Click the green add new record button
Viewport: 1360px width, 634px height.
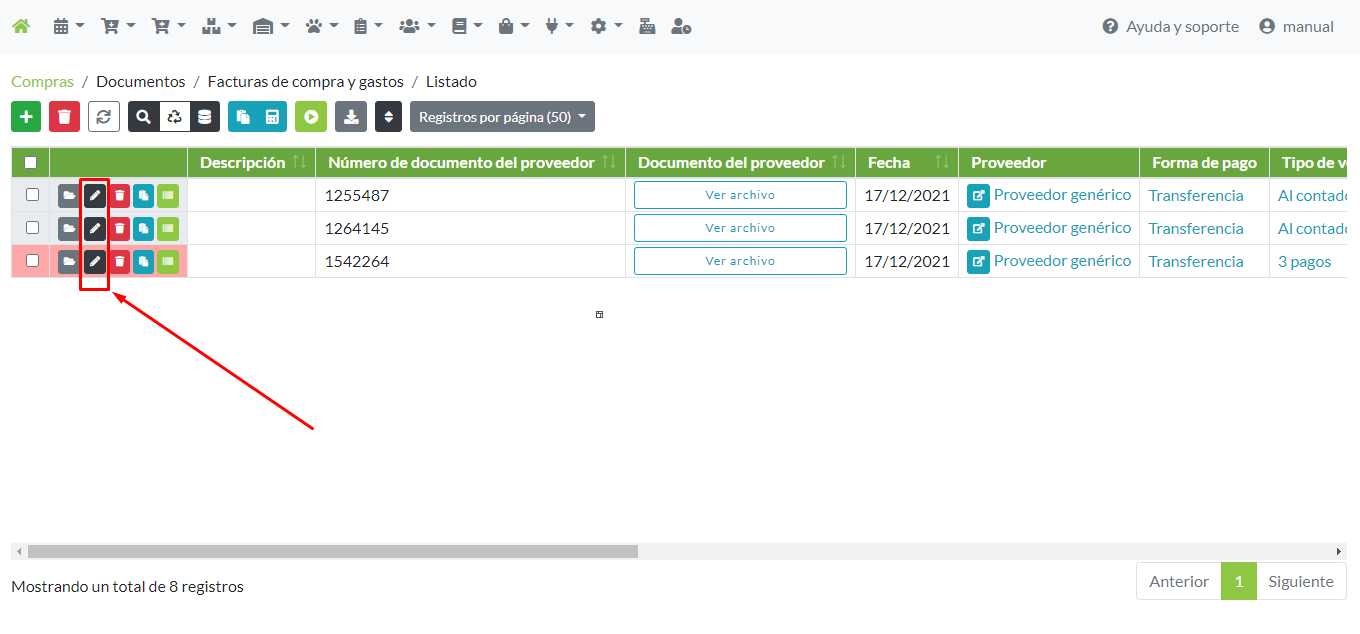[x=26, y=117]
